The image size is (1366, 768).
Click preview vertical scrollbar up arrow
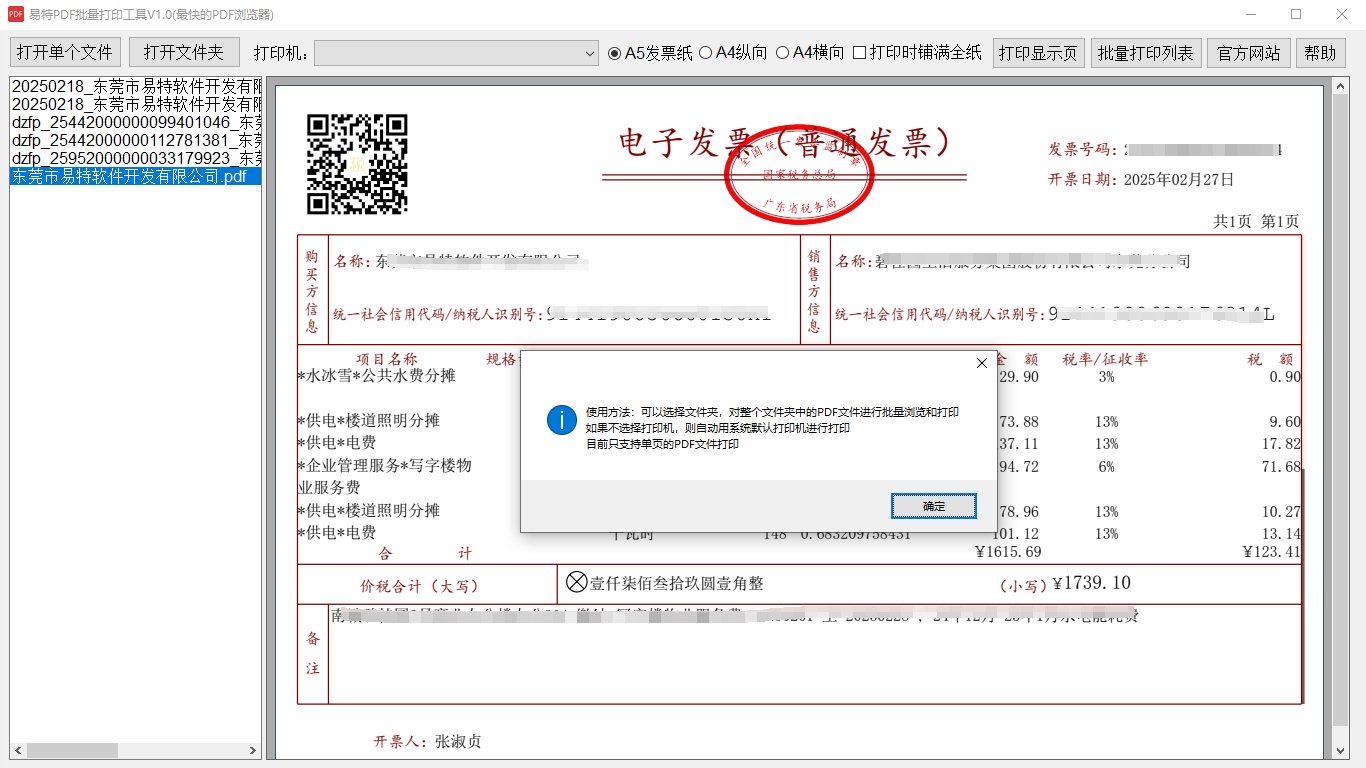1342,86
